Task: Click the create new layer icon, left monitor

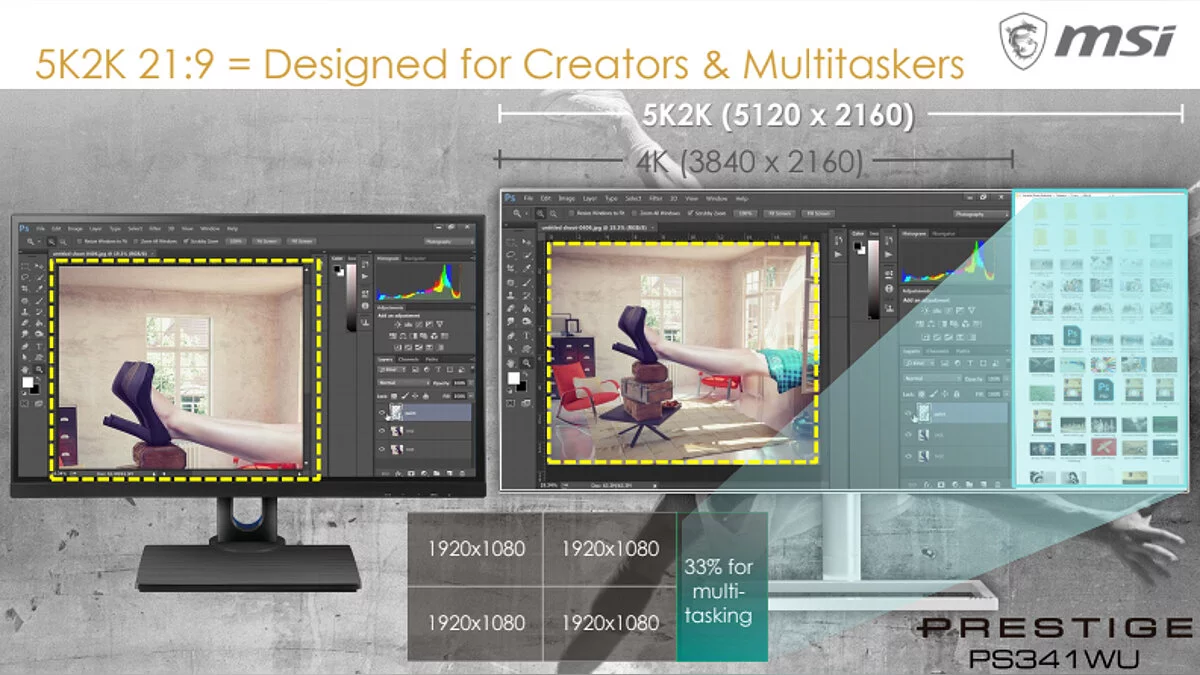Action: point(450,473)
